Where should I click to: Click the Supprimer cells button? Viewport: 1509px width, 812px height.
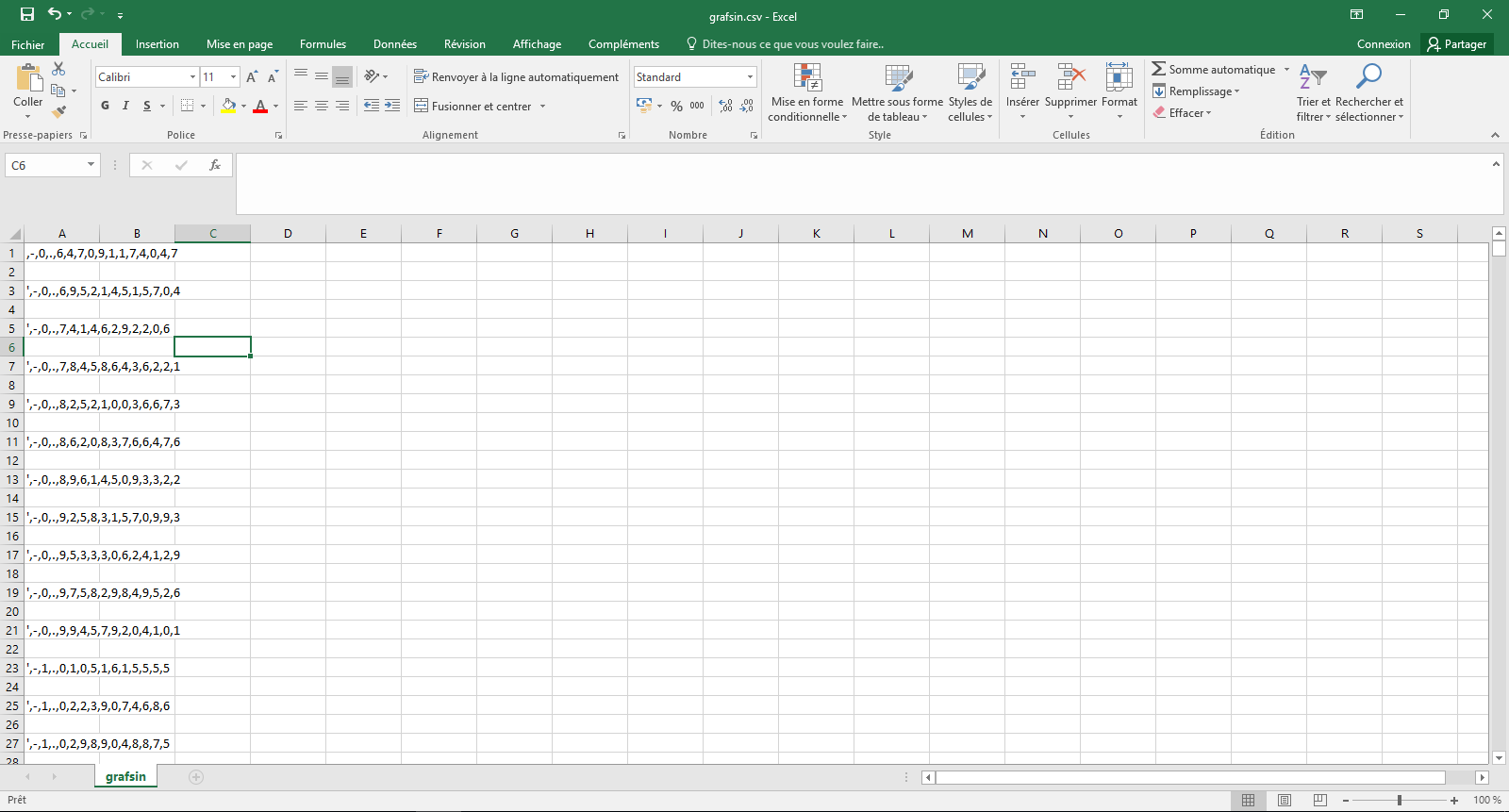[1070, 92]
